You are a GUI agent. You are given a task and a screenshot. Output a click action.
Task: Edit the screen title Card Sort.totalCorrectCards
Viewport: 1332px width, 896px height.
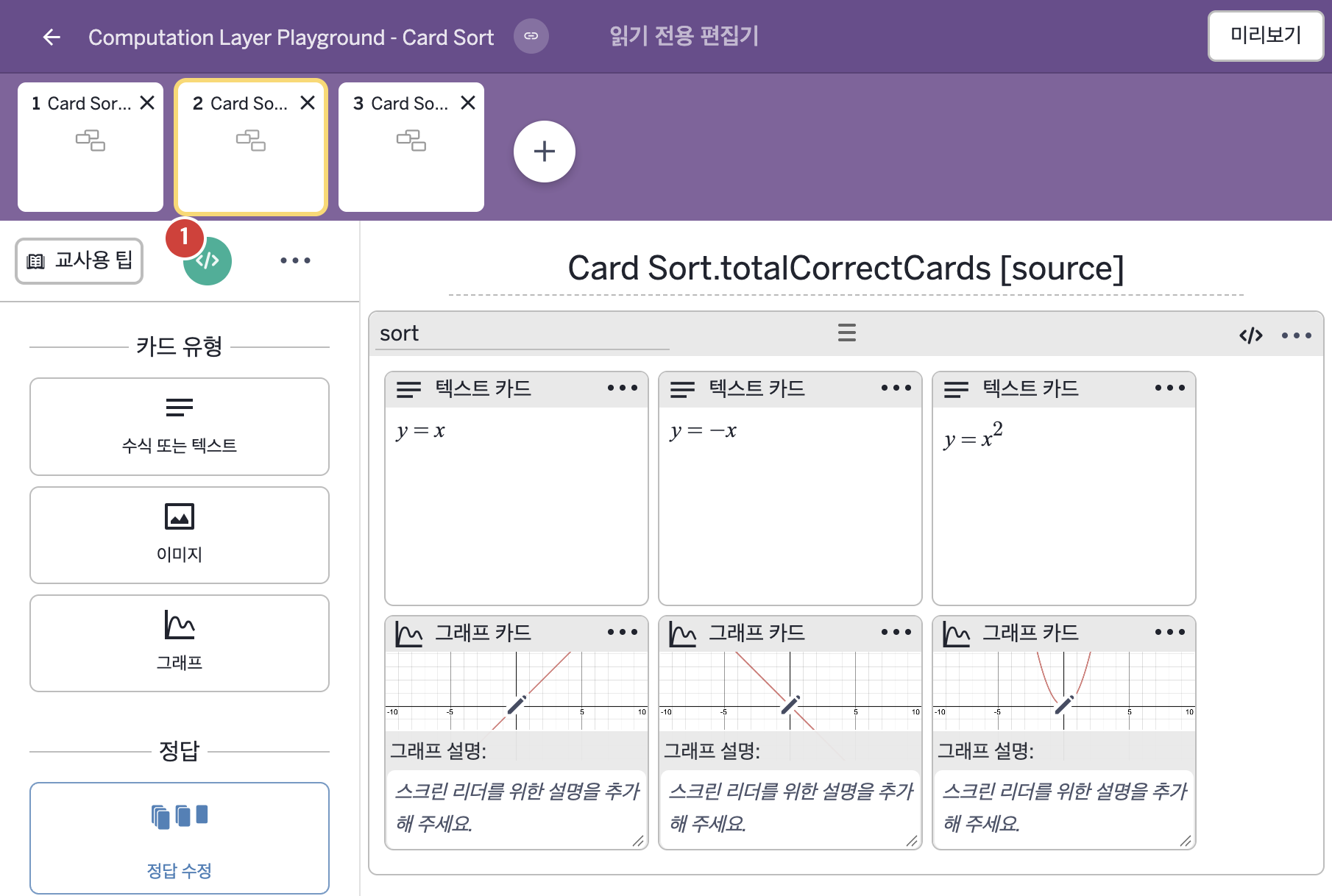(846, 269)
